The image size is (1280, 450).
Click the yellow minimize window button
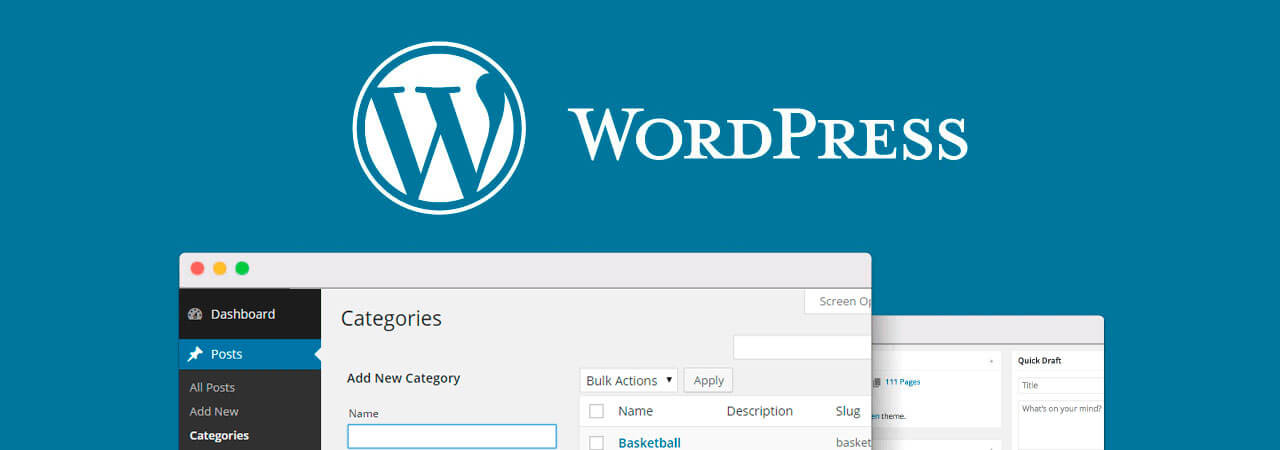tap(220, 268)
